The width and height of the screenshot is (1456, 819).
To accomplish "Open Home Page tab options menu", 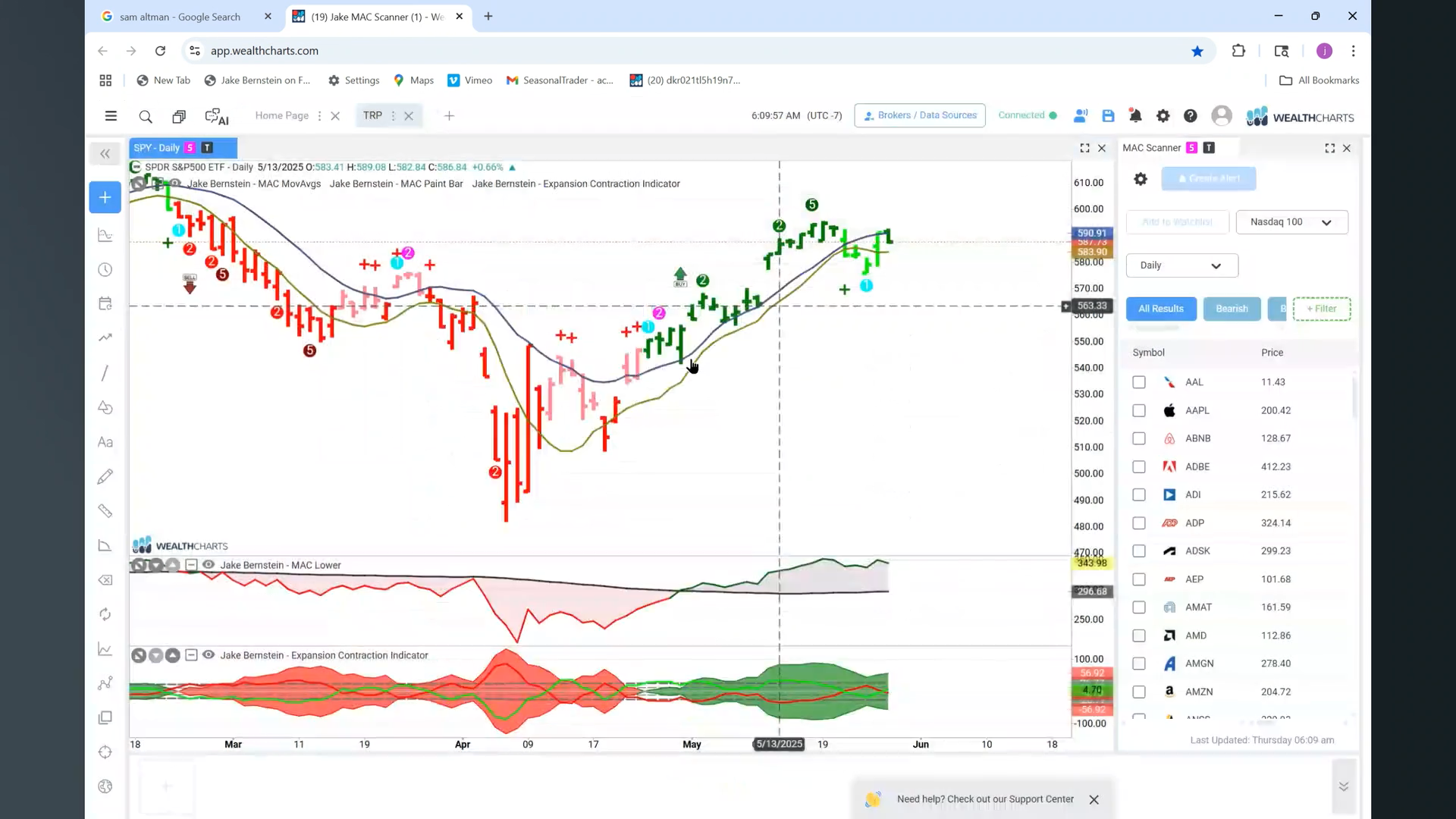I will click(x=319, y=116).
